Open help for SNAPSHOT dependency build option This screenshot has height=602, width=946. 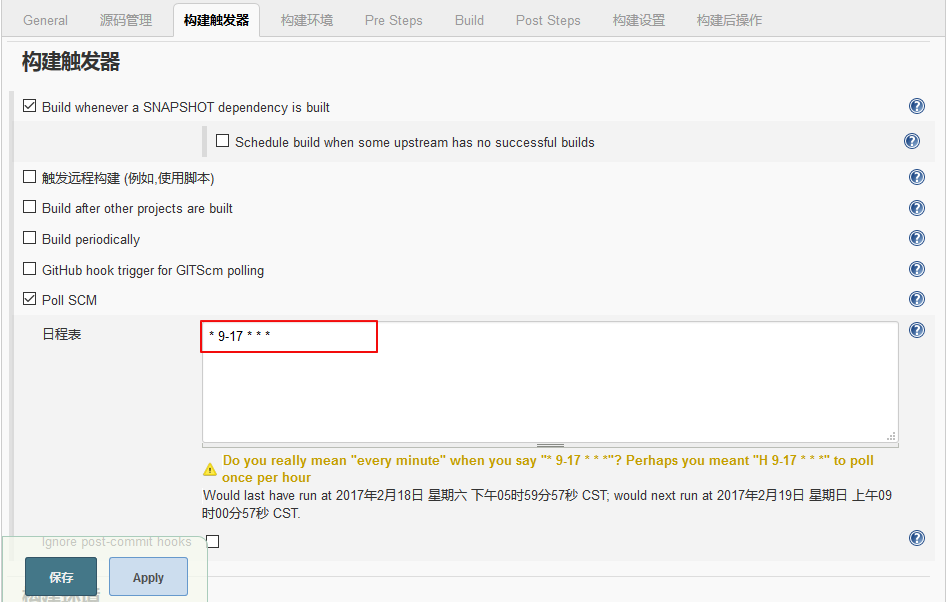[x=916, y=106]
